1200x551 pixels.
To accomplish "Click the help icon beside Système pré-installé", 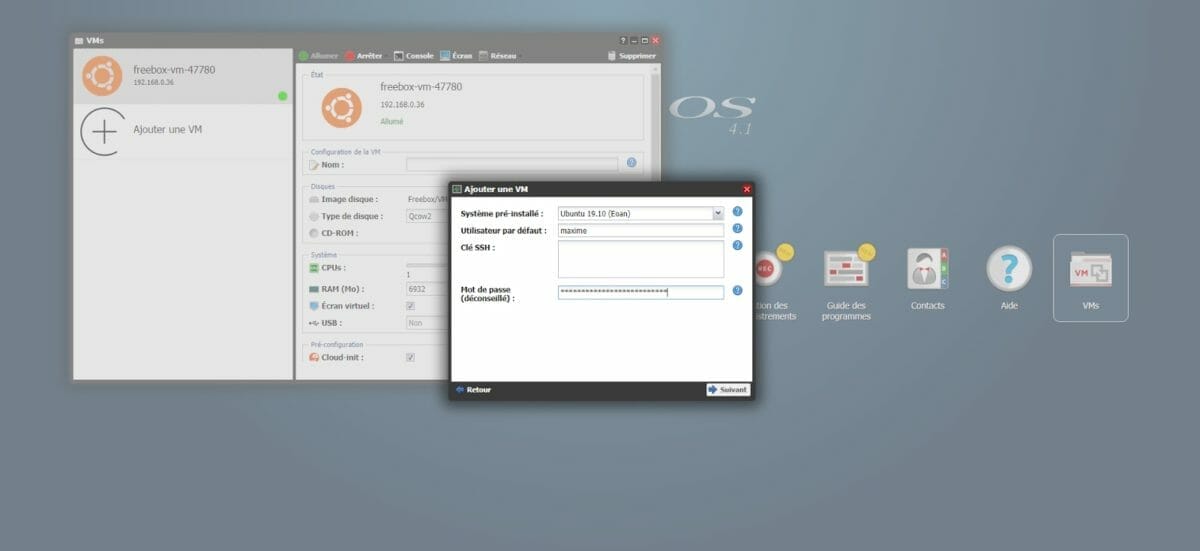I will [x=737, y=212].
